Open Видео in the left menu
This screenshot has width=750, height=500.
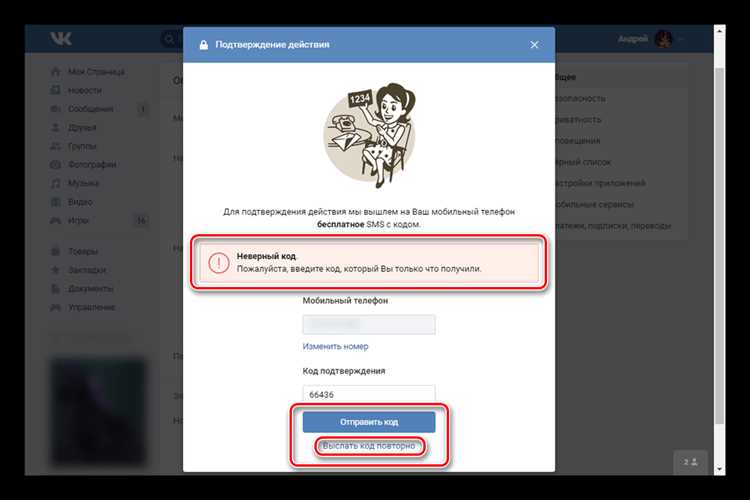click(x=81, y=201)
